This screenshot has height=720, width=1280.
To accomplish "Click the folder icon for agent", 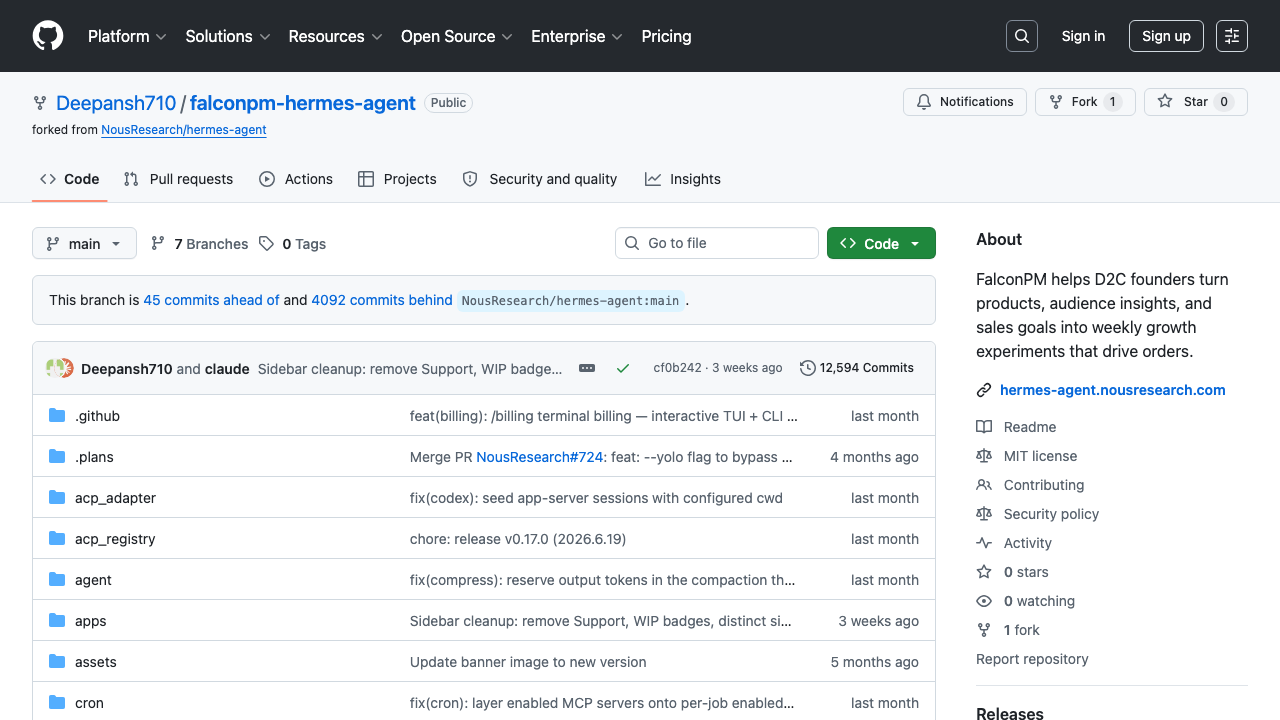I will pos(57,580).
